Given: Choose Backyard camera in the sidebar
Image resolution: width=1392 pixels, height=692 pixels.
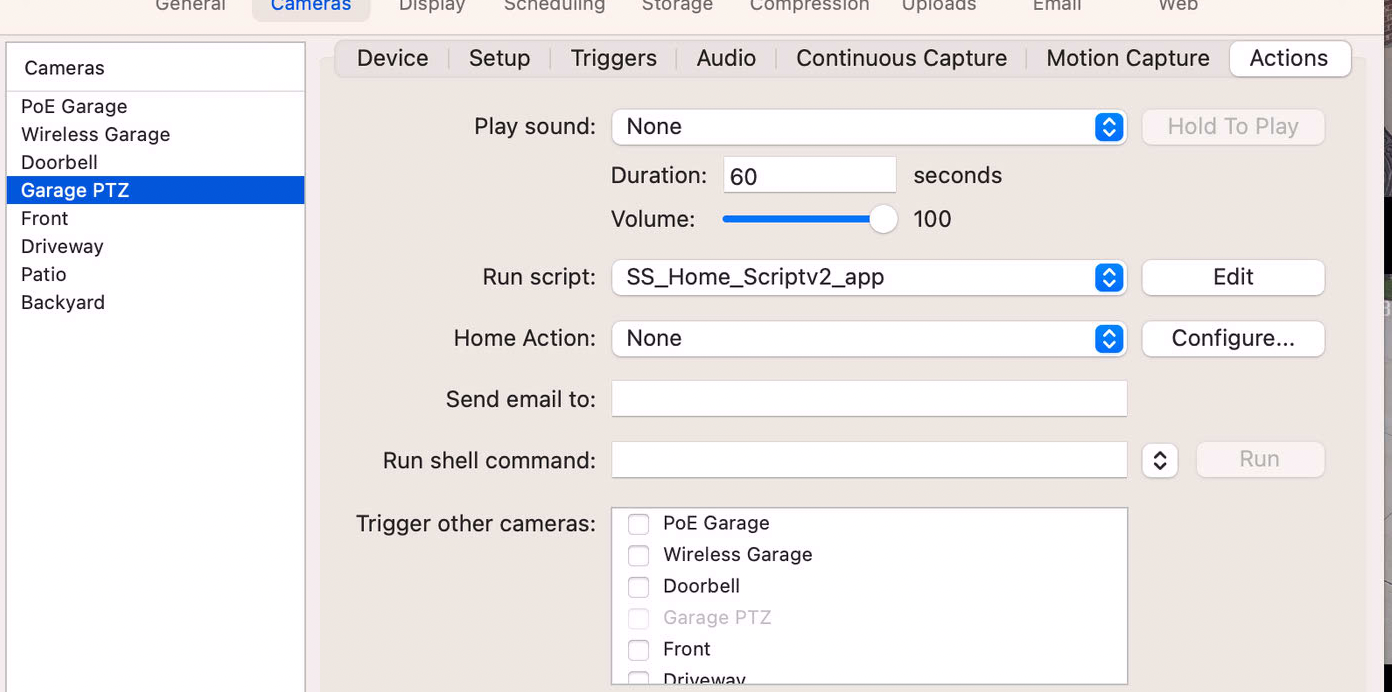Looking at the screenshot, I should click(62, 302).
